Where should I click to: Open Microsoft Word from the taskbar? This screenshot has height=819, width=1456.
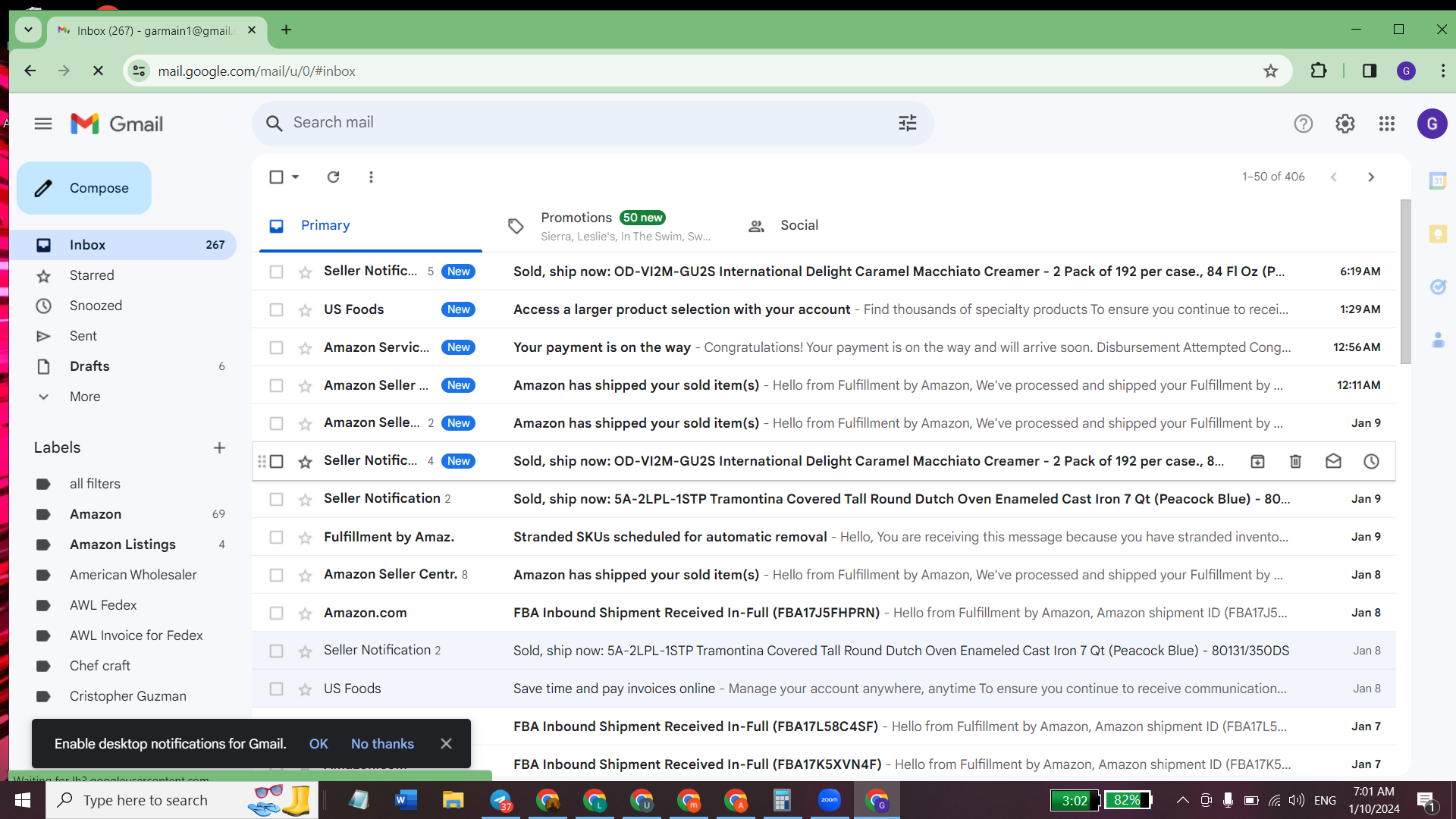coord(406,800)
